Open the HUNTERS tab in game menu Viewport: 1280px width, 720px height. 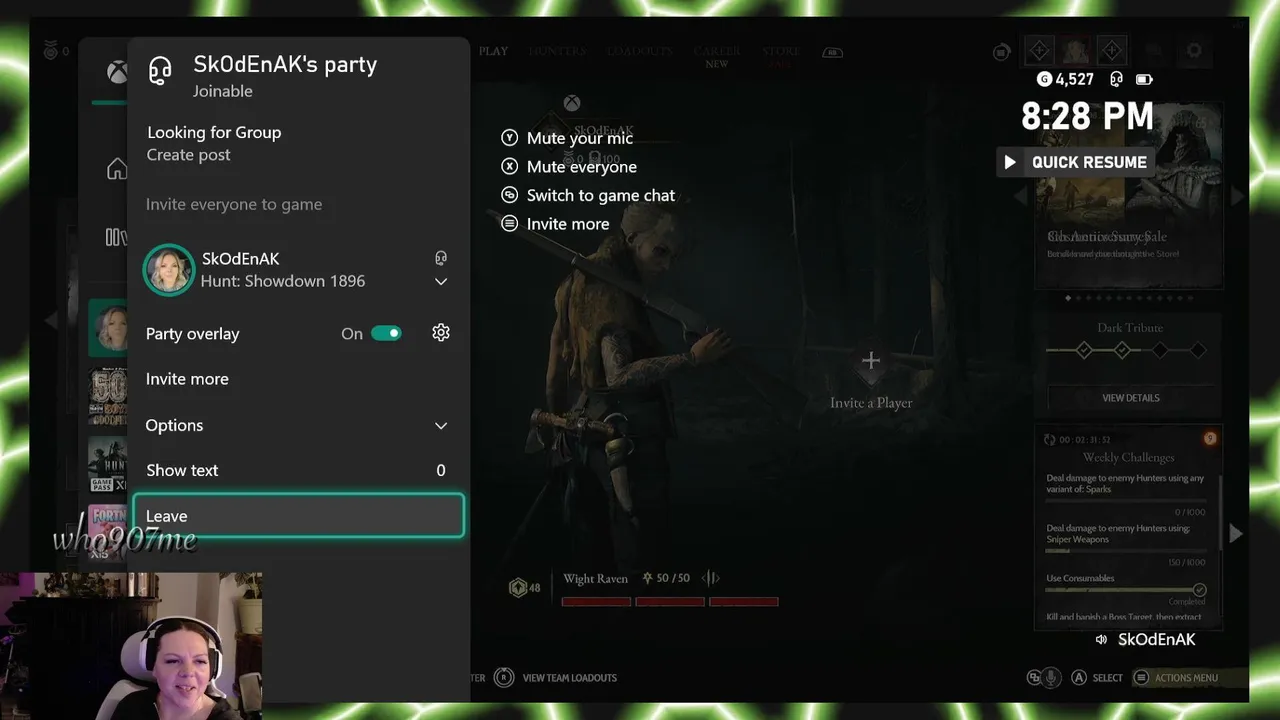click(x=557, y=51)
